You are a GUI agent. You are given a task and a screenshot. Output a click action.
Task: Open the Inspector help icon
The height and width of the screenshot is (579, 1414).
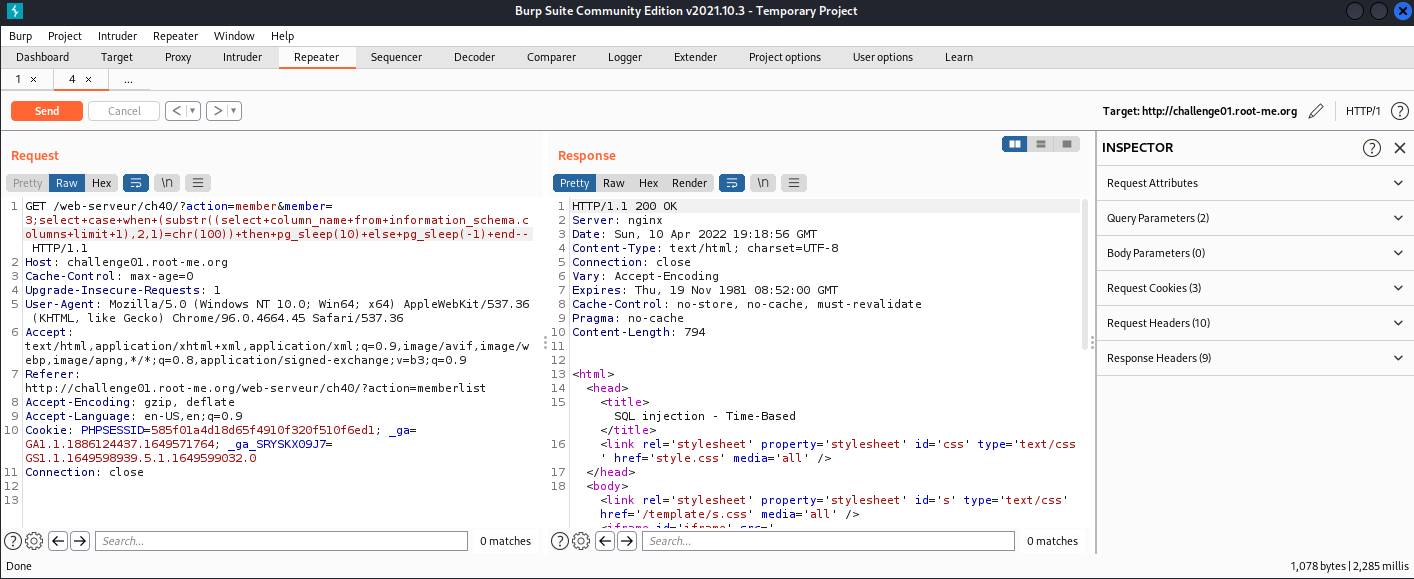click(x=1372, y=148)
